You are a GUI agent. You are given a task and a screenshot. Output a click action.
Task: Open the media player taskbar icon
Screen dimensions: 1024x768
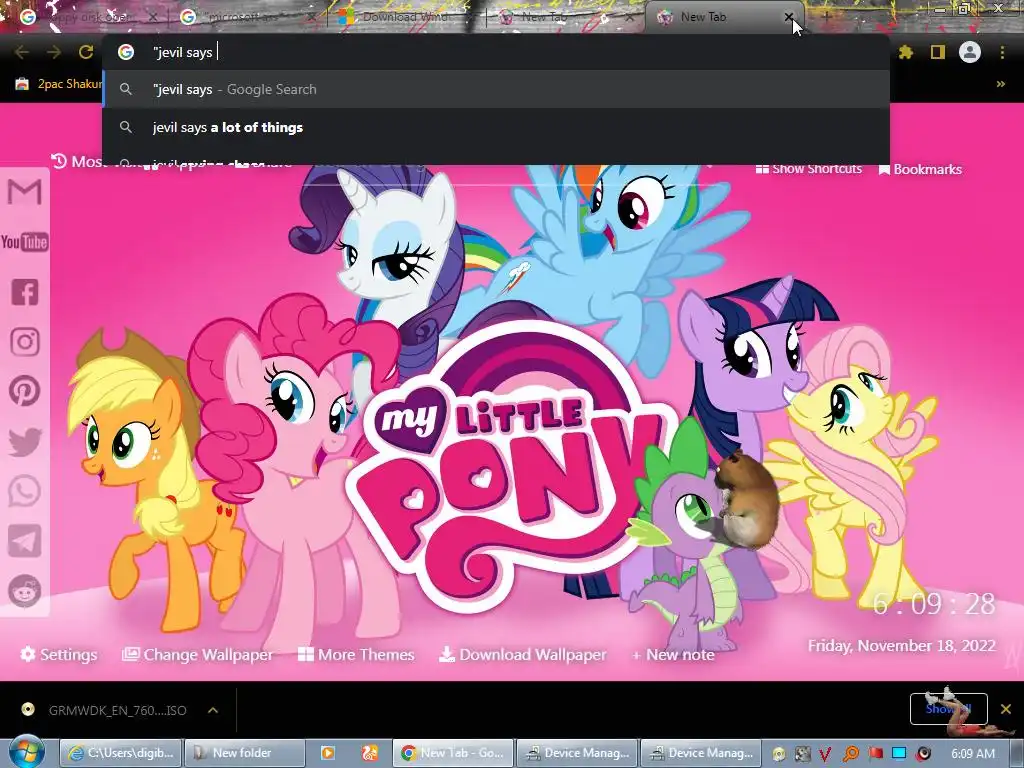click(x=328, y=753)
